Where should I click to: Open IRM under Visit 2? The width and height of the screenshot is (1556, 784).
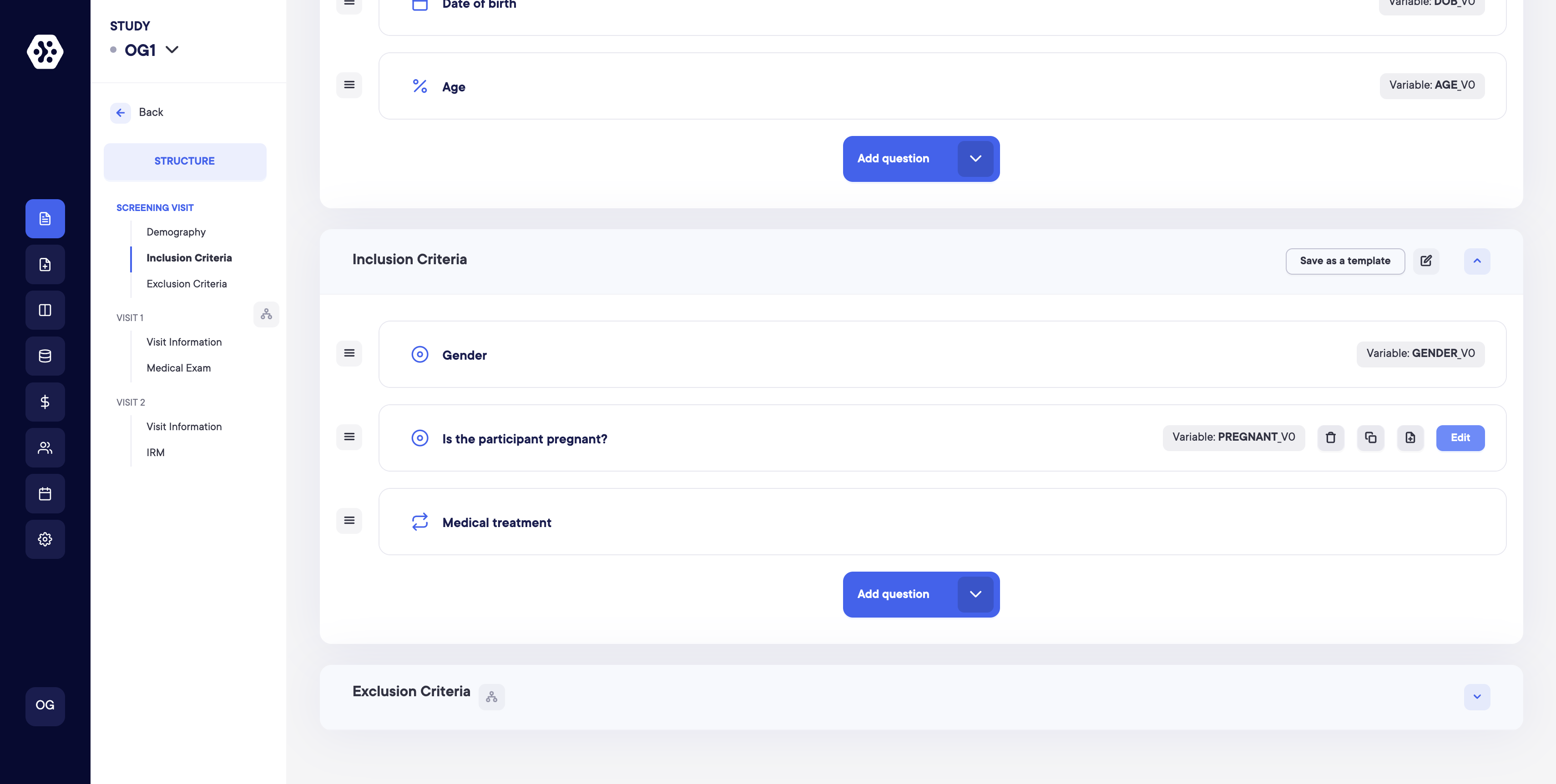coord(155,452)
